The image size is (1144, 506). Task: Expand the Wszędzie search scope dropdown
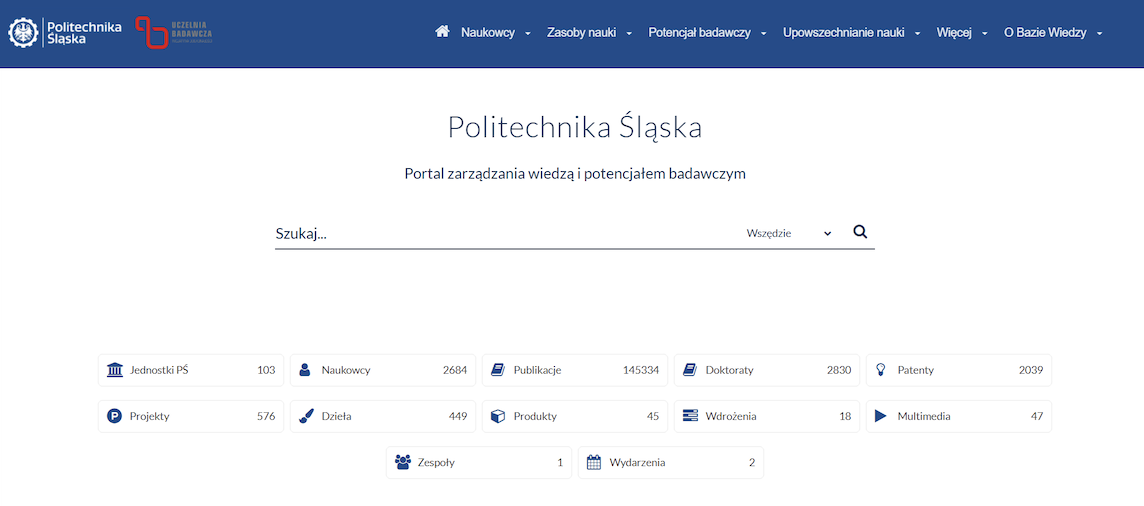point(789,233)
